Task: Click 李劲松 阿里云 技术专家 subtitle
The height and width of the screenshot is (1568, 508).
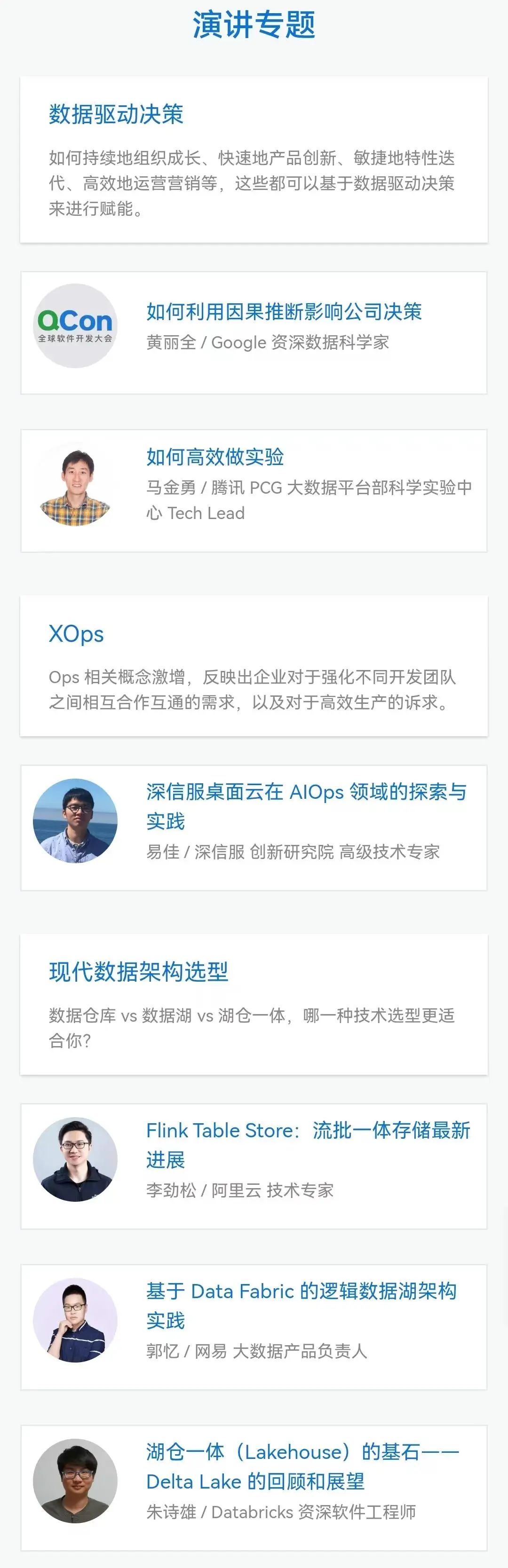Action: tap(240, 1190)
